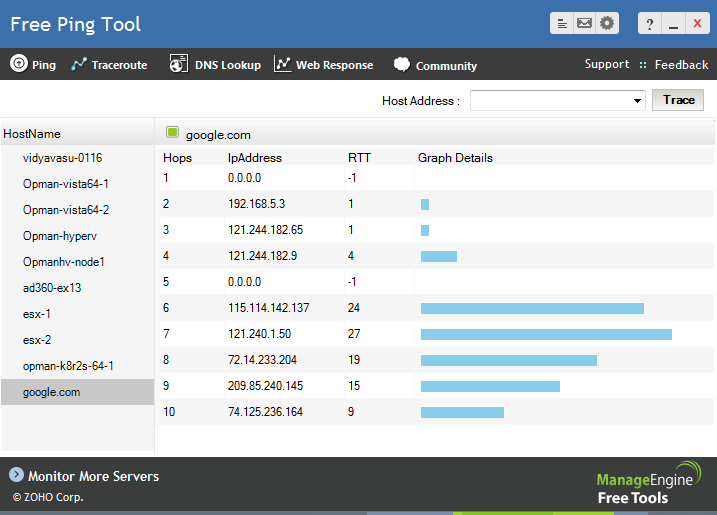Click the Web Response chart icon
The height and width of the screenshot is (515, 717).
point(282,64)
